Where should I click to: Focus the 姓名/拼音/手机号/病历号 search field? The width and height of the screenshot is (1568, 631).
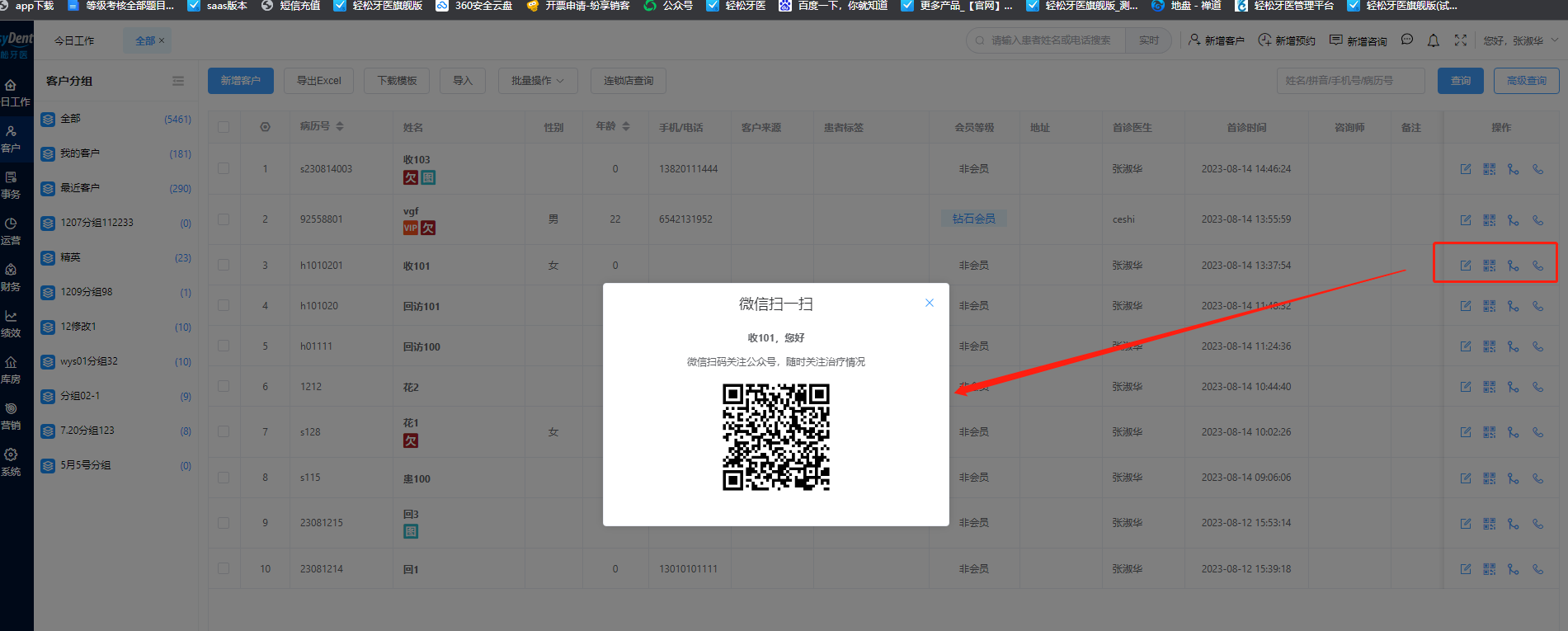click(1351, 81)
